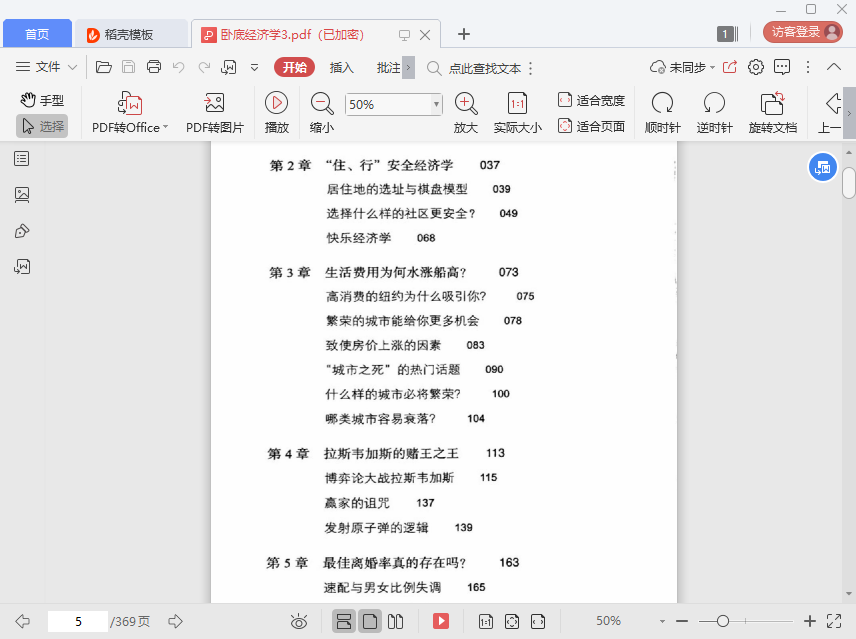The width and height of the screenshot is (856, 639).
Task: Click red play button in status bar
Action: click(441, 621)
